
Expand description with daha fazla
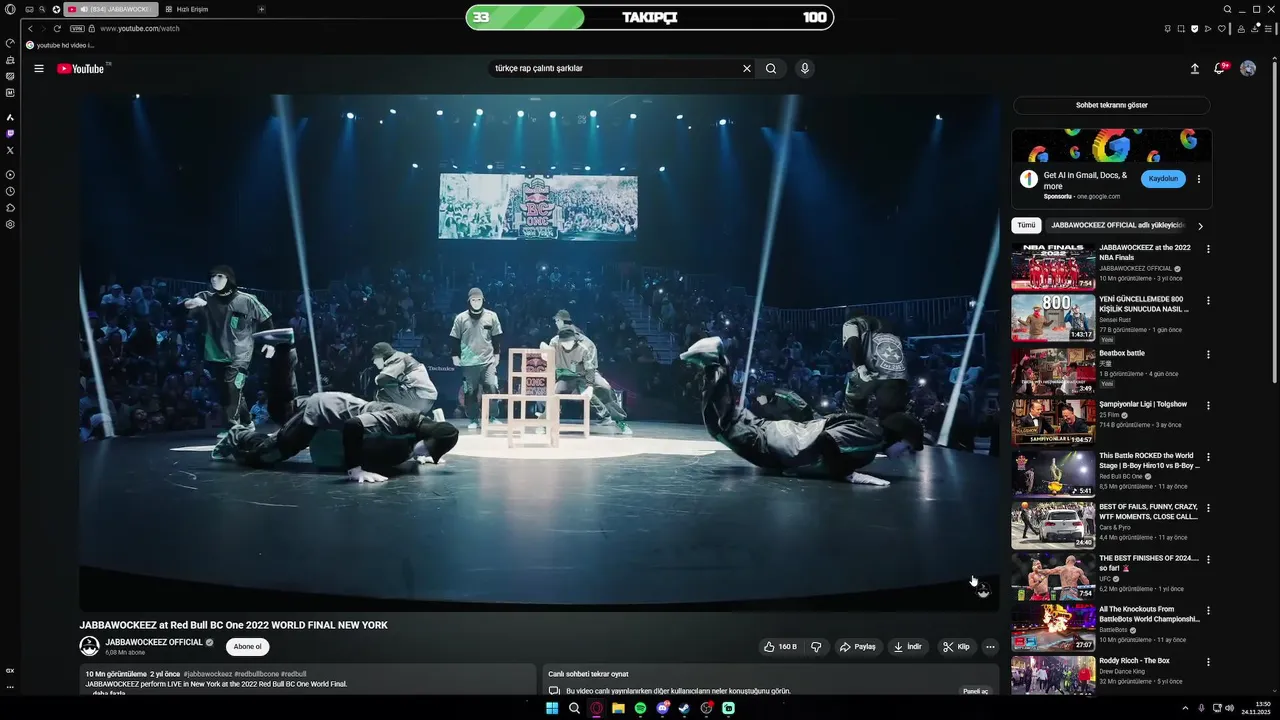coord(109,693)
